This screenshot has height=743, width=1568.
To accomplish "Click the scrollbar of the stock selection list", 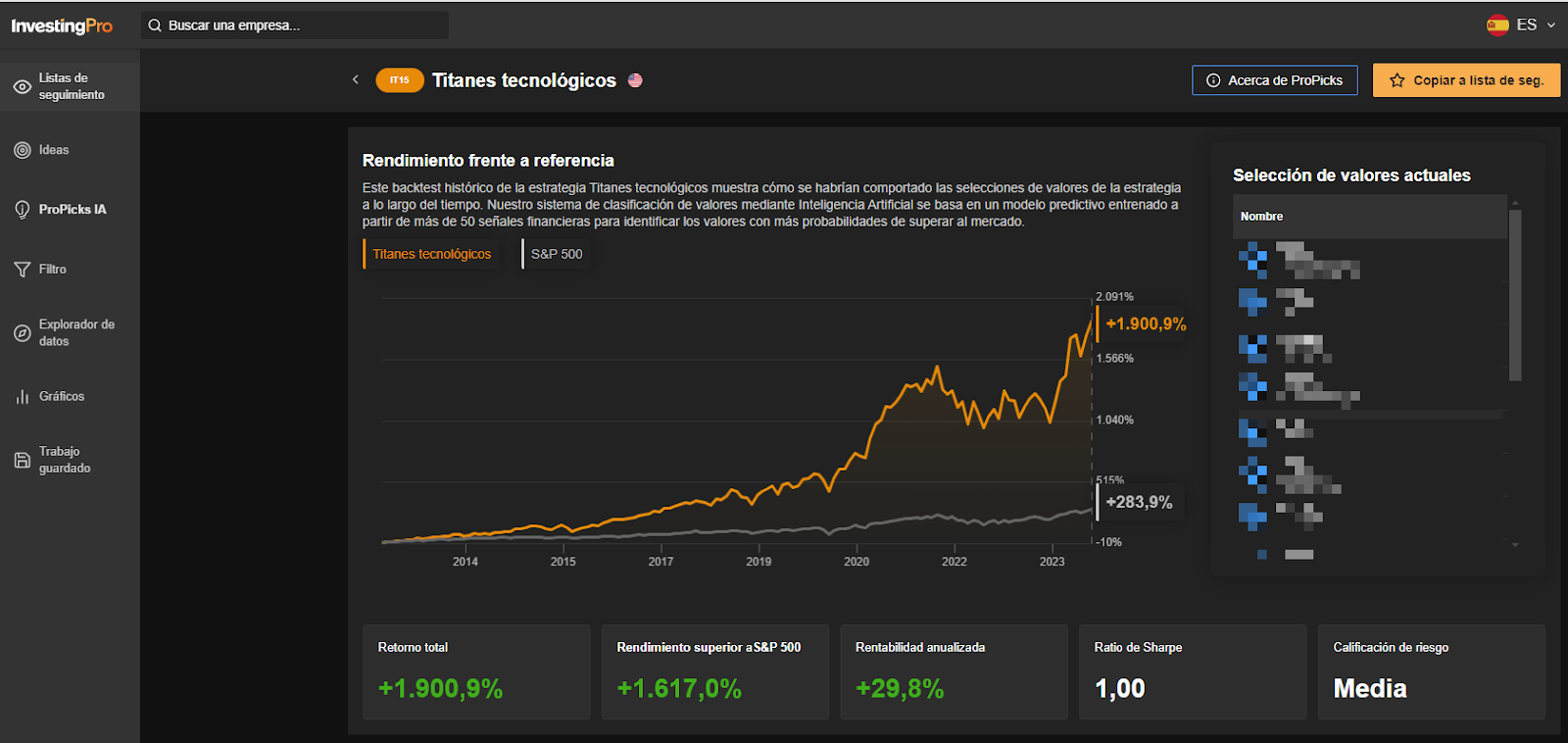I will (1515, 294).
